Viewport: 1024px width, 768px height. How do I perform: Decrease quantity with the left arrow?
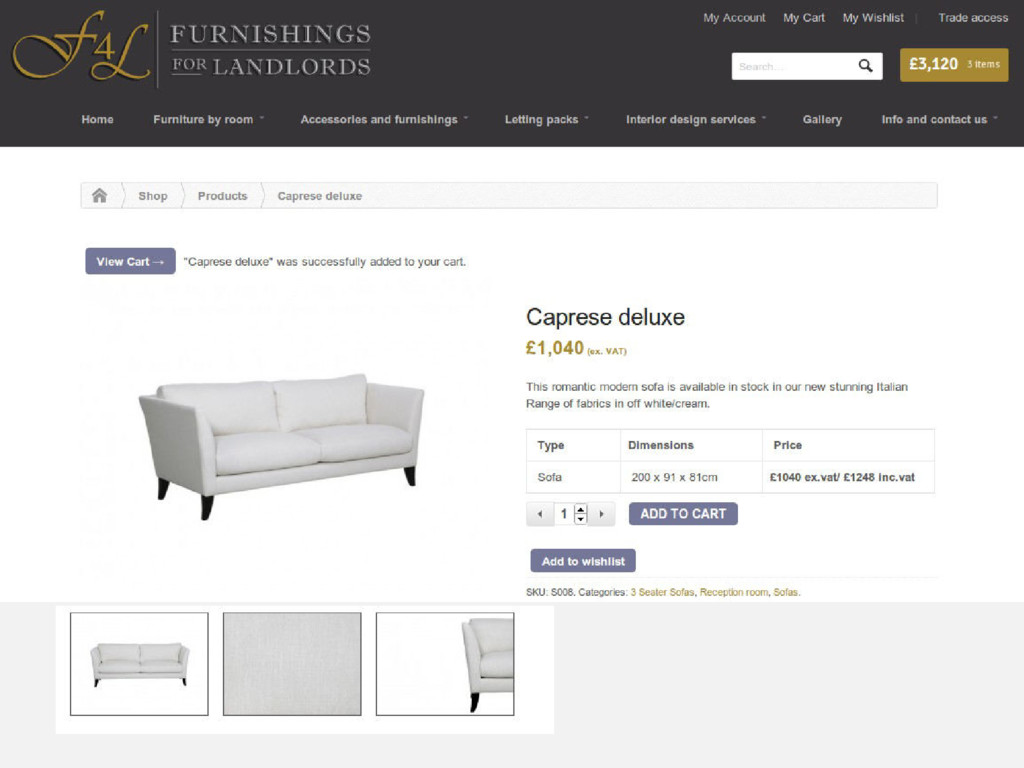pyautogui.click(x=540, y=514)
